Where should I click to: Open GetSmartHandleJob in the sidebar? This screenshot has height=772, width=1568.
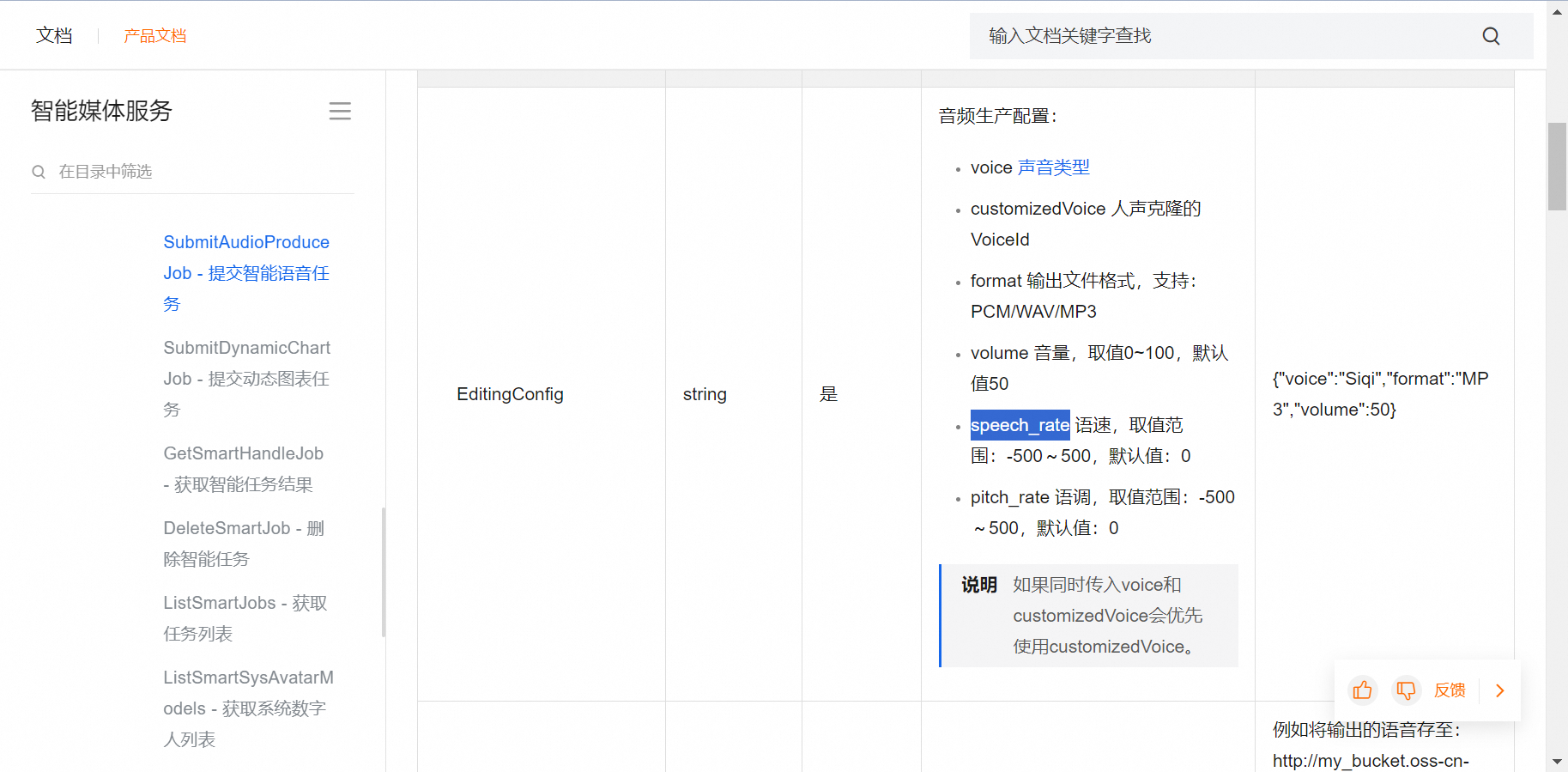pyautogui.click(x=244, y=469)
